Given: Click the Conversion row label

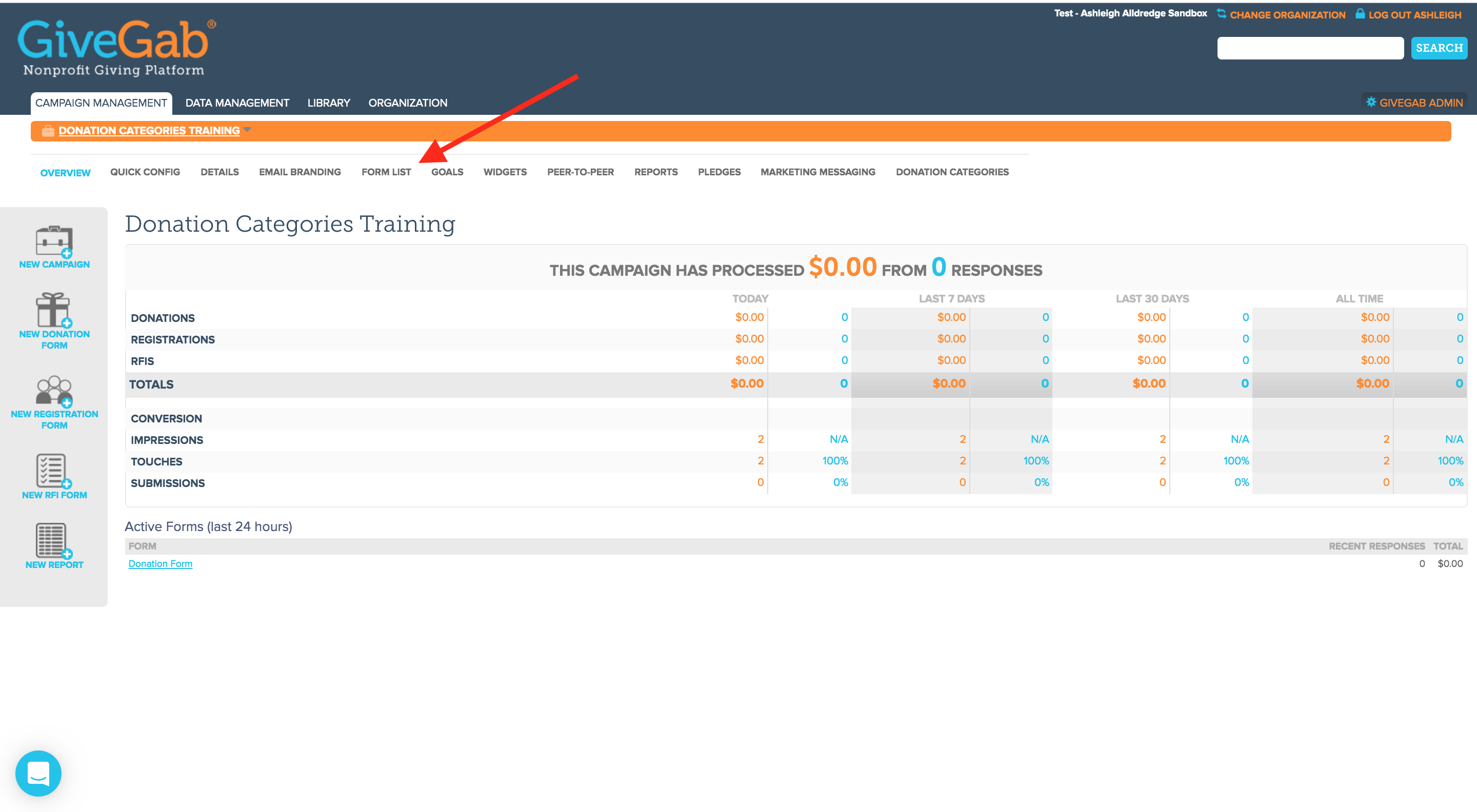Looking at the screenshot, I should point(166,419).
